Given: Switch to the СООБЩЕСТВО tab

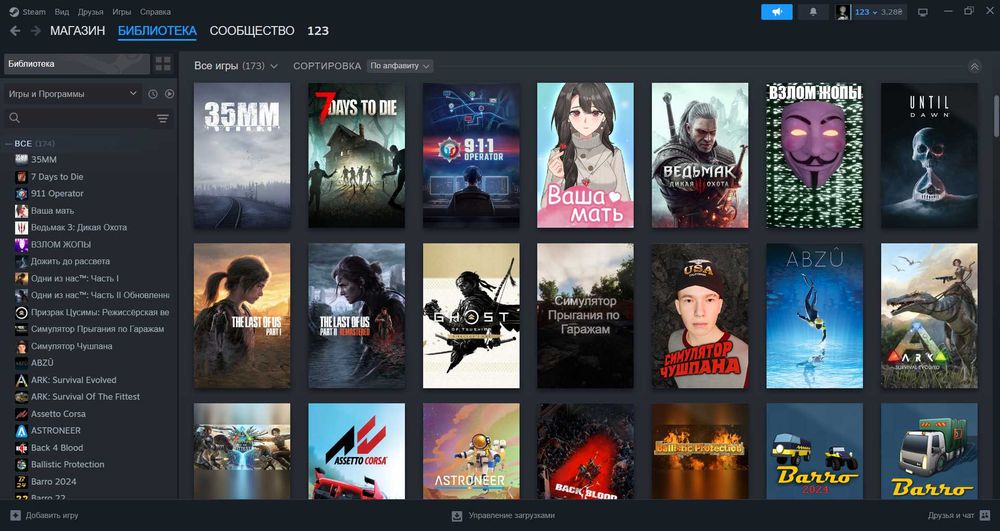Looking at the screenshot, I should click(x=252, y=31).
